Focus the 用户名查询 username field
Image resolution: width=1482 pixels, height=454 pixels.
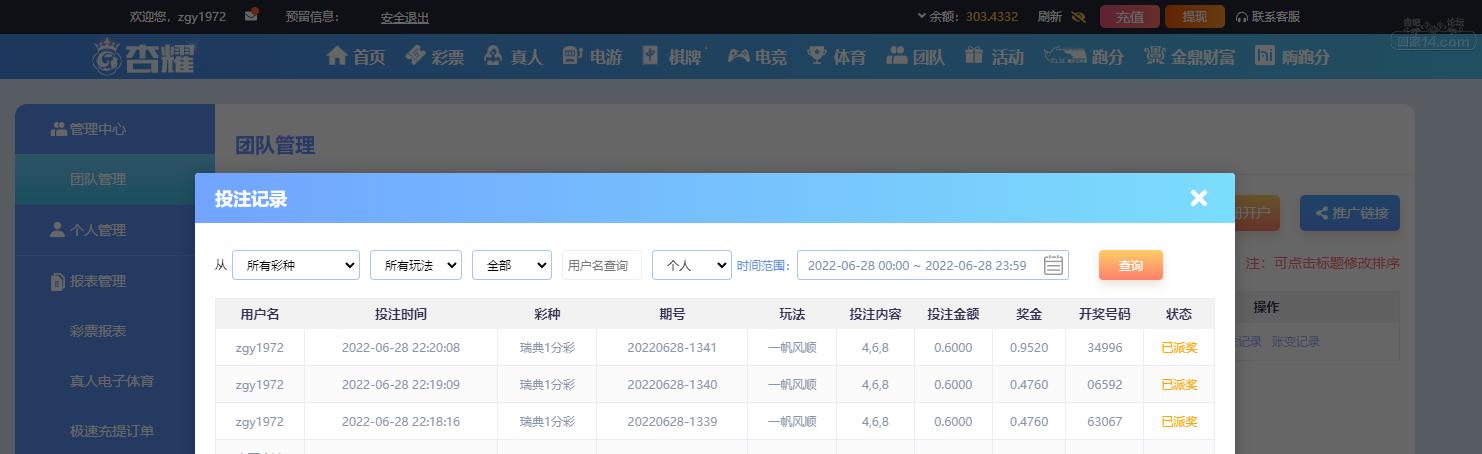602,265
